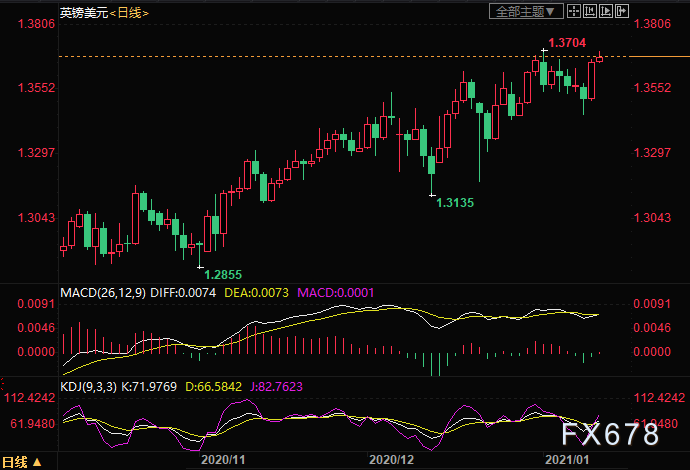Viewport: 690px width, 470px height.
Task: Click the 2021/01 date axis label
Action: [x=567, y=460]
